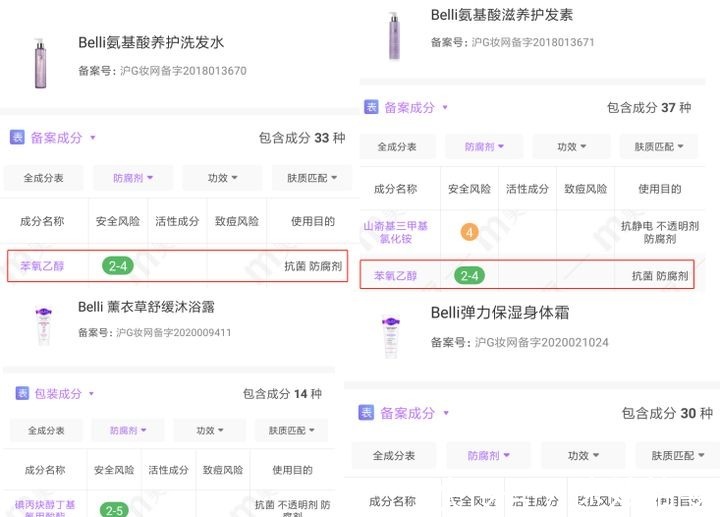The height and width of the screenshot is (517, 720).
Task: Tap the table icon beside 备案成分 in shampoo panel
Action: (x=17, y=137)
